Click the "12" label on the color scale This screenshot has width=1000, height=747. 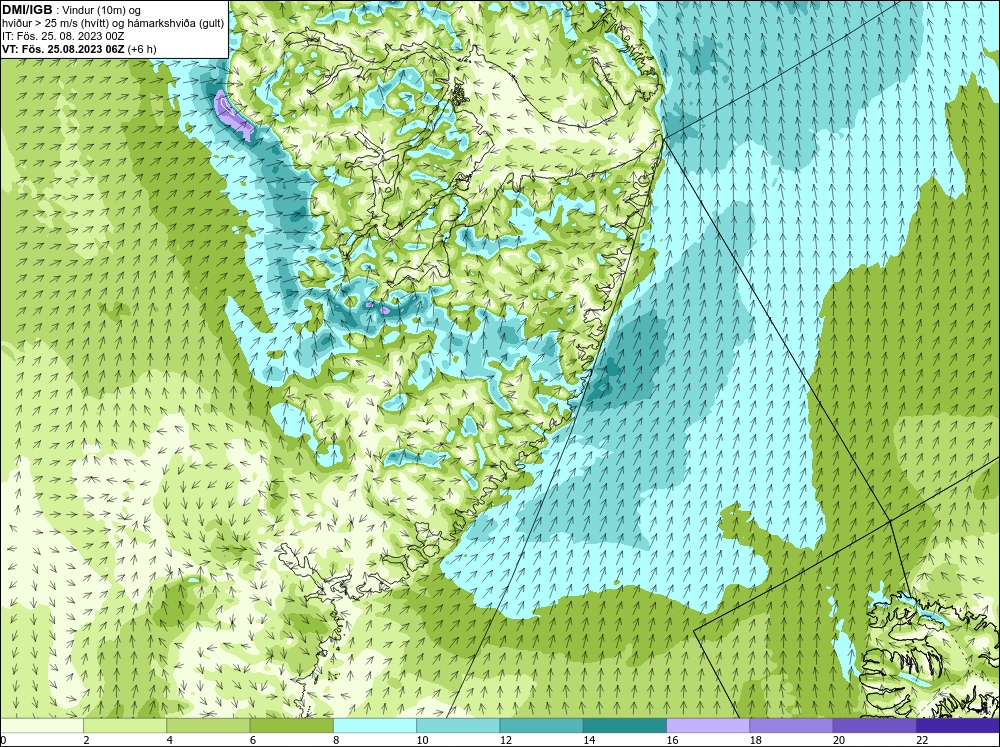[506, 740]
